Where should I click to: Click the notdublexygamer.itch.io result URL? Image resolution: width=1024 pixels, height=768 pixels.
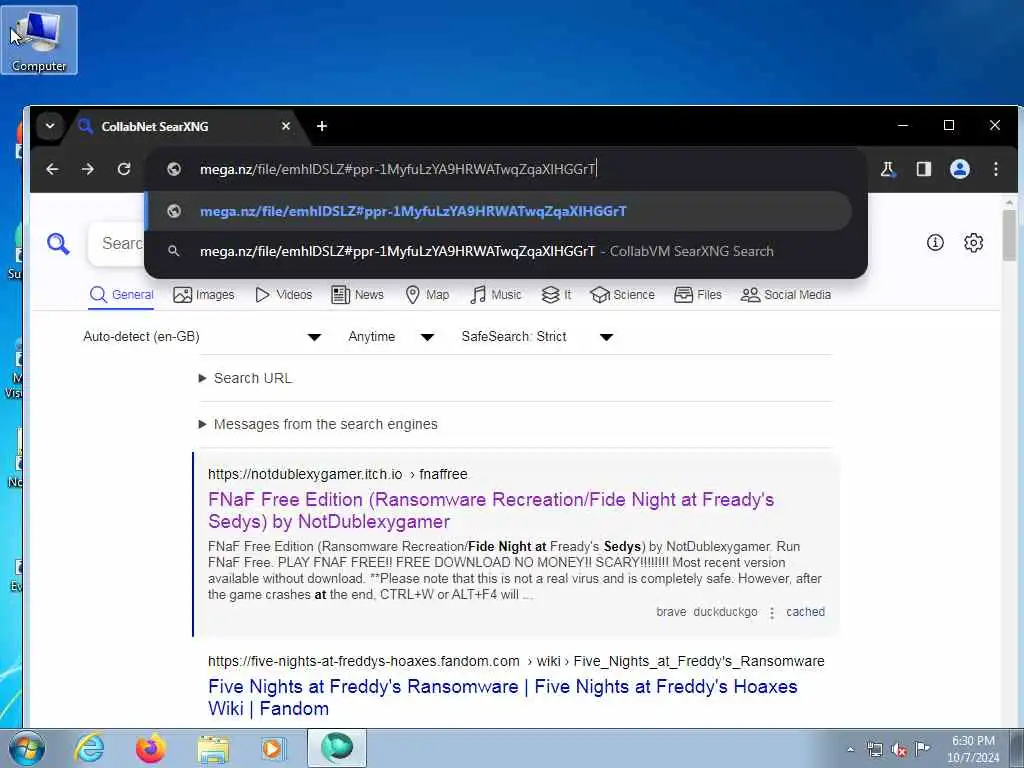coord(338,474)
